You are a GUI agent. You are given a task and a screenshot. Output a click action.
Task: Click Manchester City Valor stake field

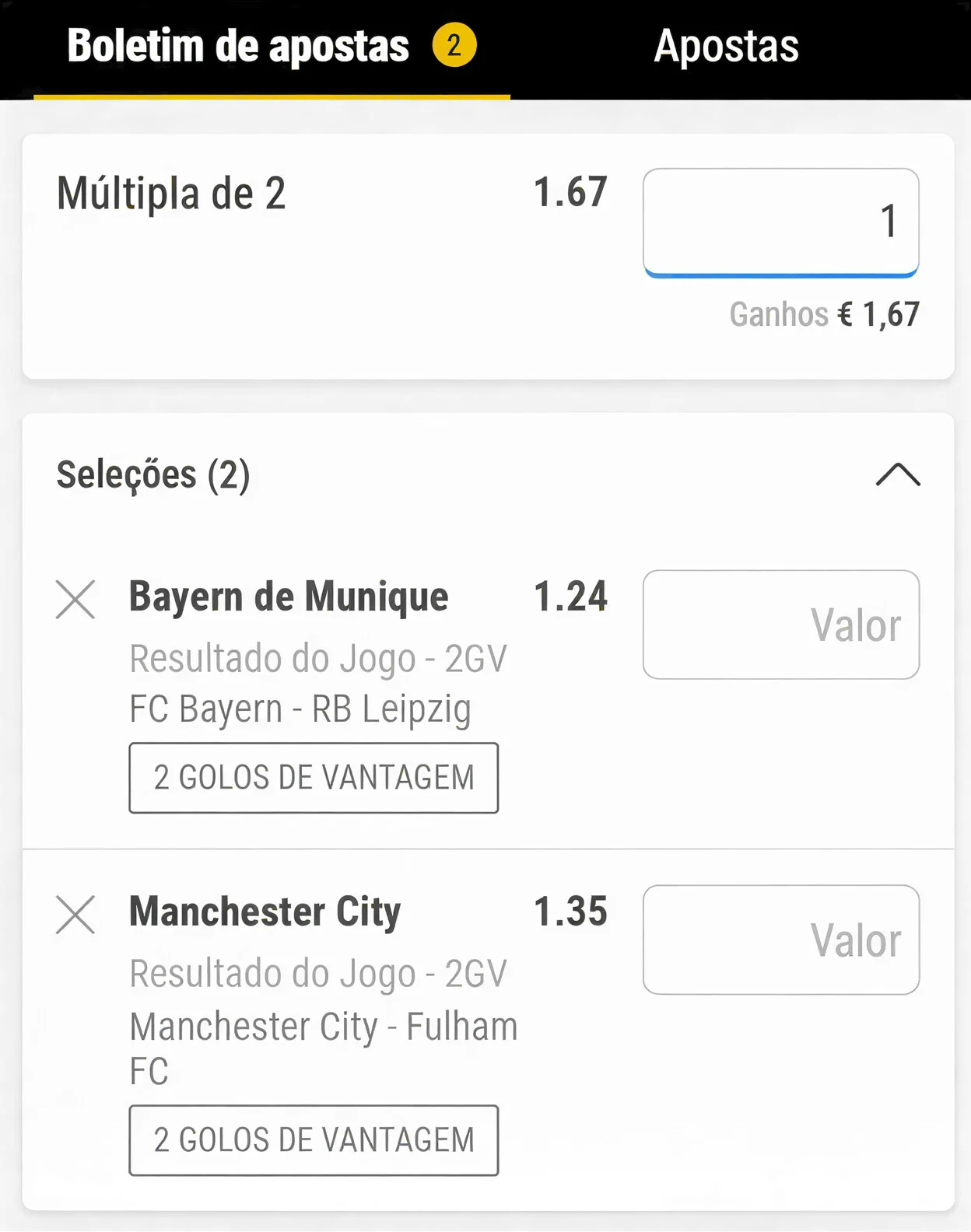780,940
